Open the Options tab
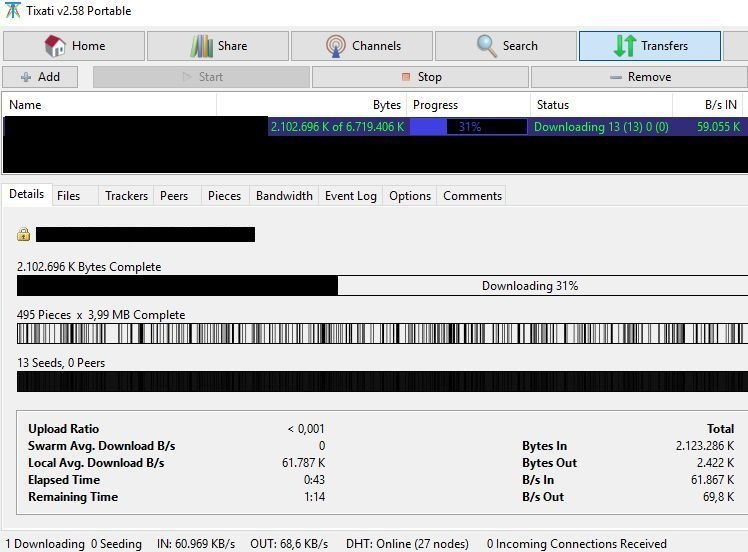Image resolution: width=748 pixels, height=552 pixels. tap(410, 196)
